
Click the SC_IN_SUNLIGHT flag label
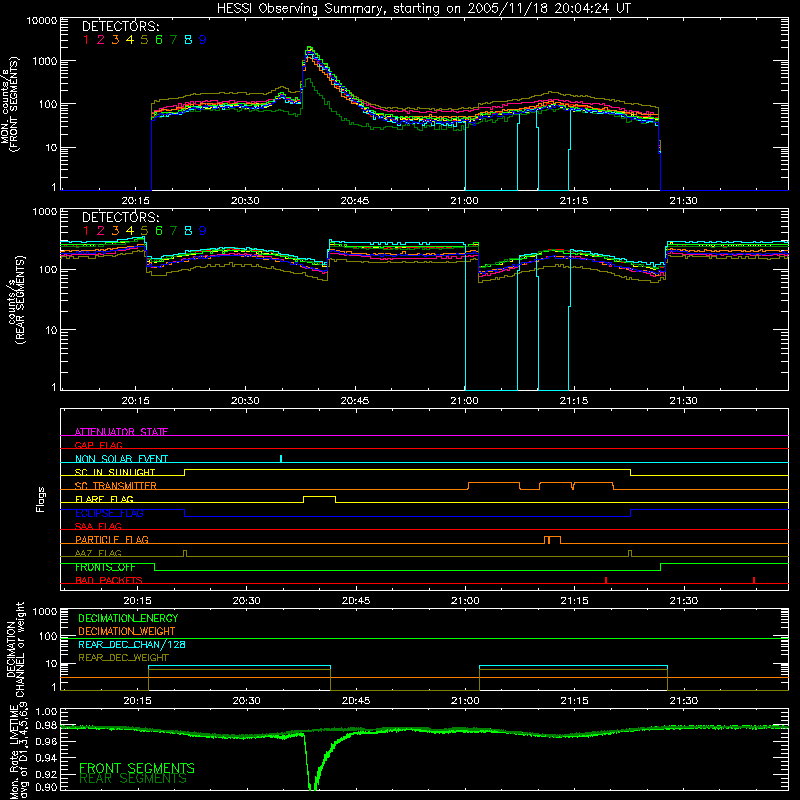pos(115,472)
